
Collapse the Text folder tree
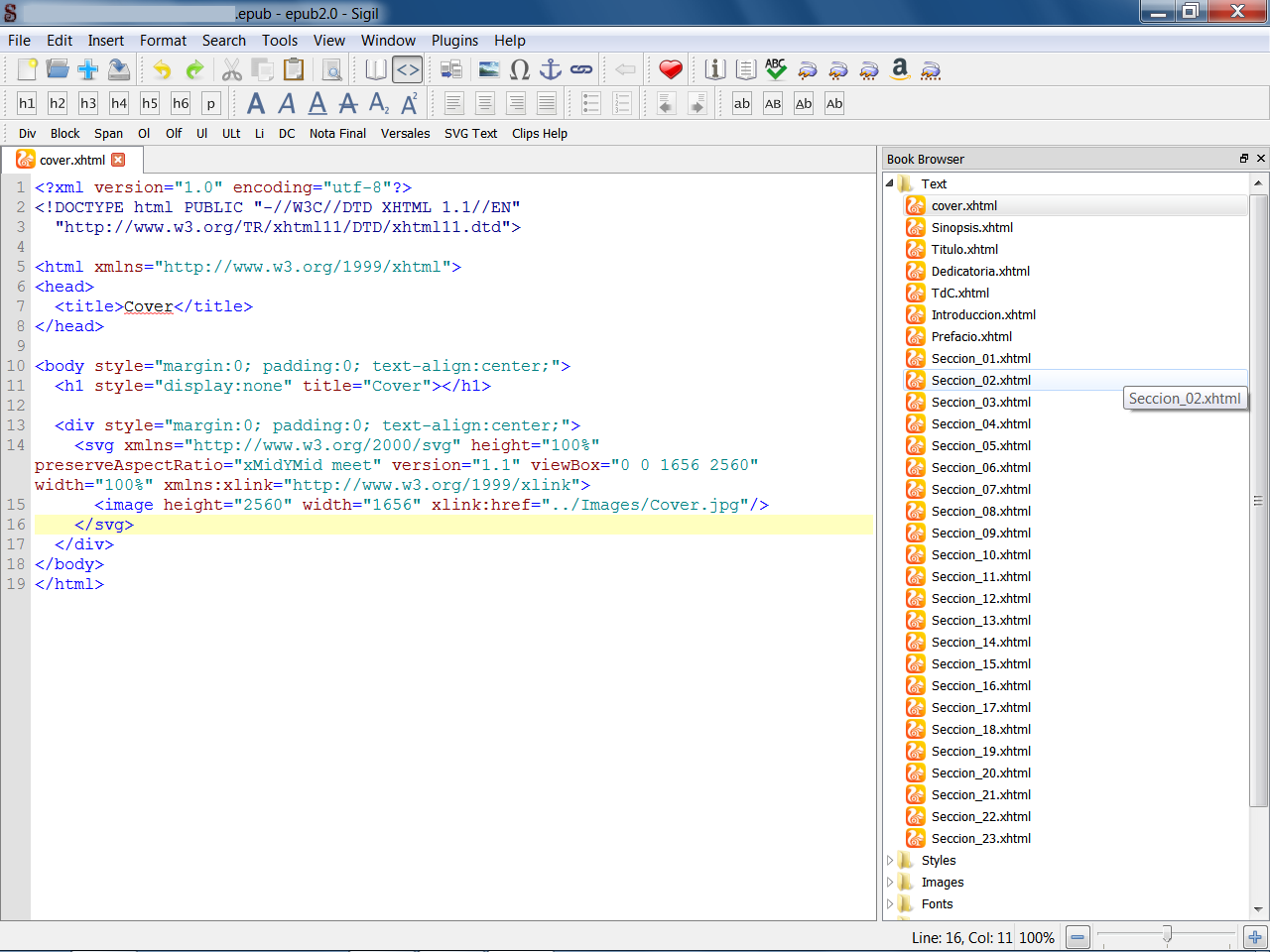pyautogui.click(x=890, y=183)
